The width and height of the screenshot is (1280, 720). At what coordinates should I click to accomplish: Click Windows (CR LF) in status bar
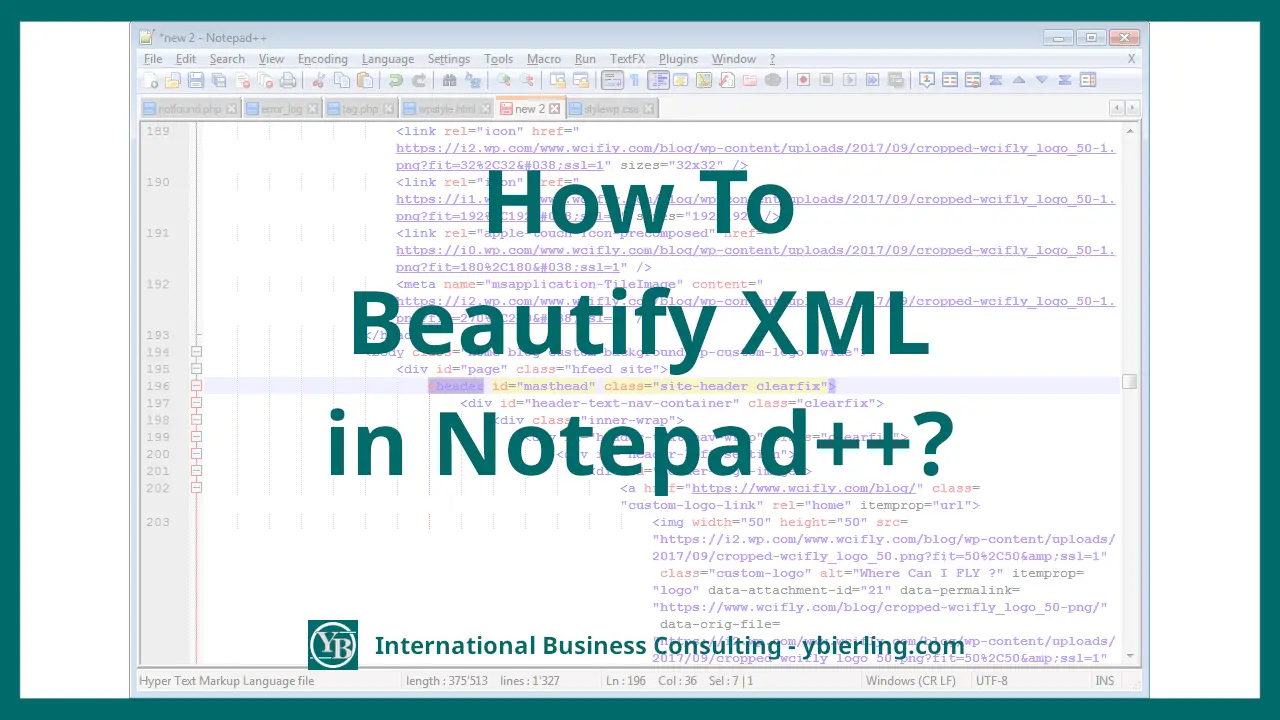coord(910,681)
